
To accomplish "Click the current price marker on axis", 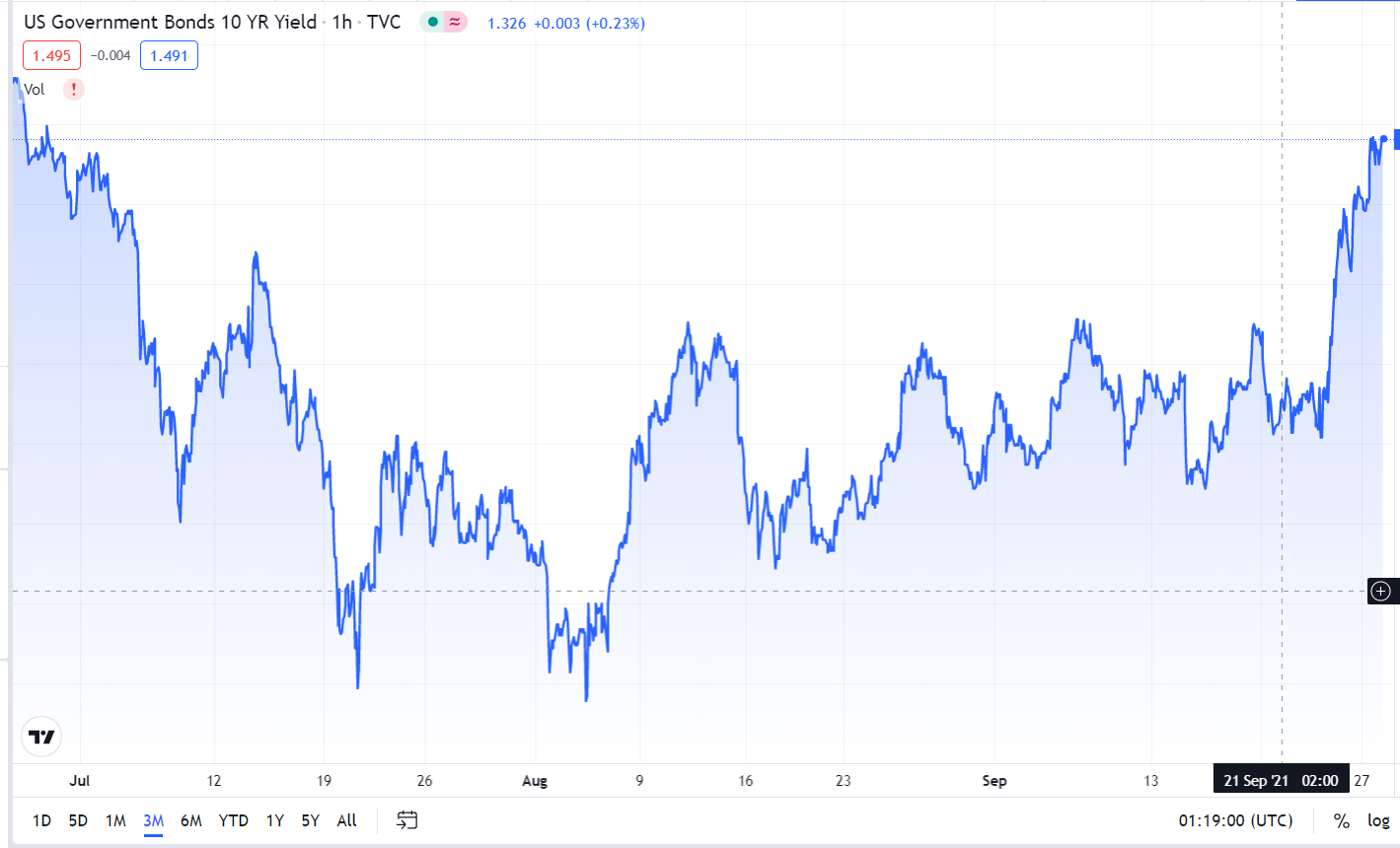I will point(1396,139).
